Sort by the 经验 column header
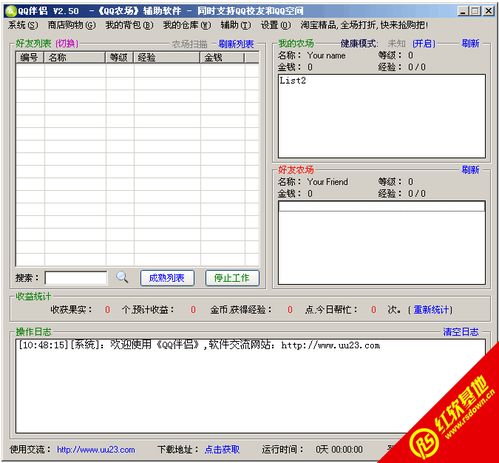Viewport: 499px width, 463px height. [167, 58]
